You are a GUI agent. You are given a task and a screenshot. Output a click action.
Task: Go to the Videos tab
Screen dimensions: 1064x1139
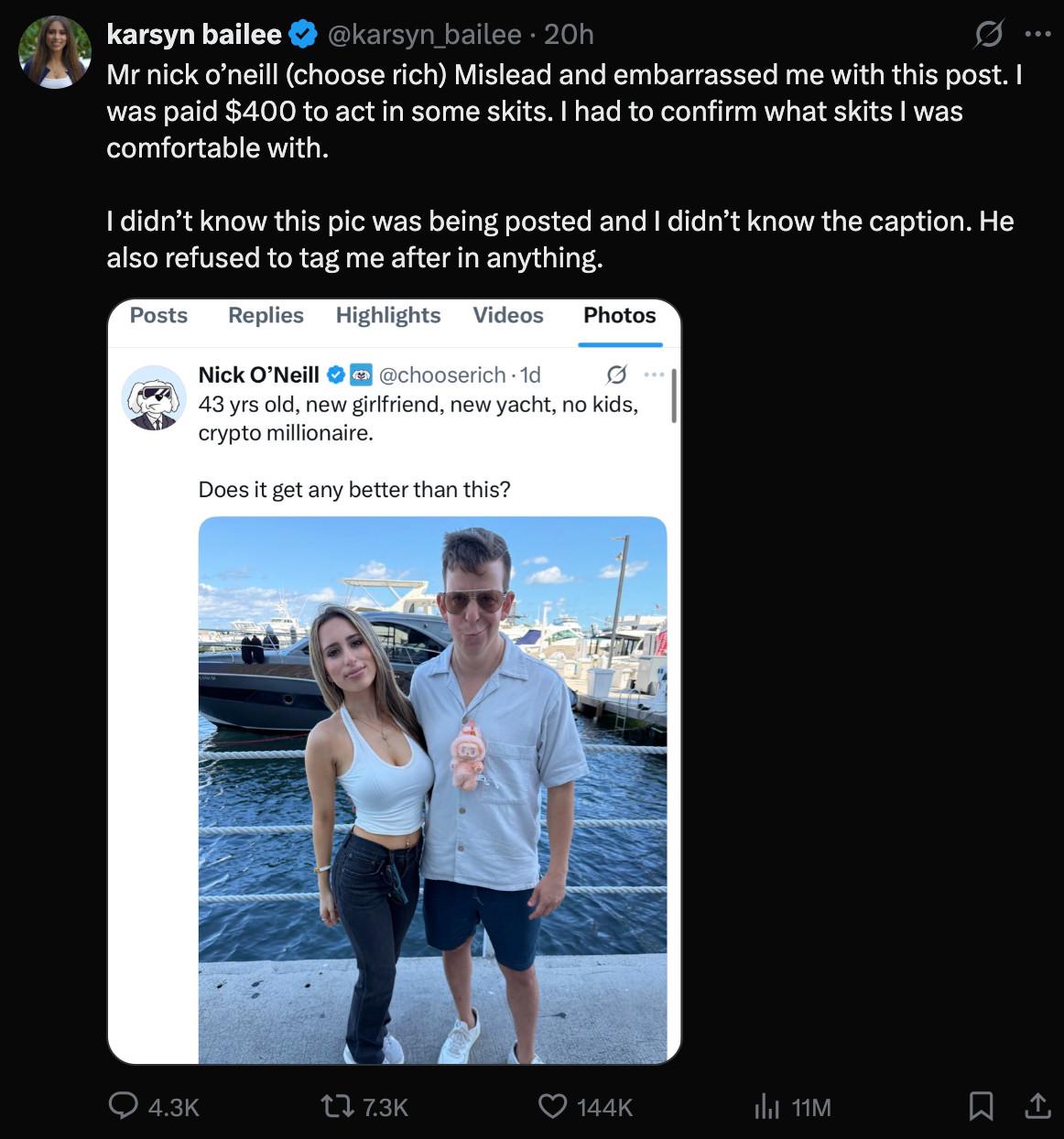click(x=508, y=315)
